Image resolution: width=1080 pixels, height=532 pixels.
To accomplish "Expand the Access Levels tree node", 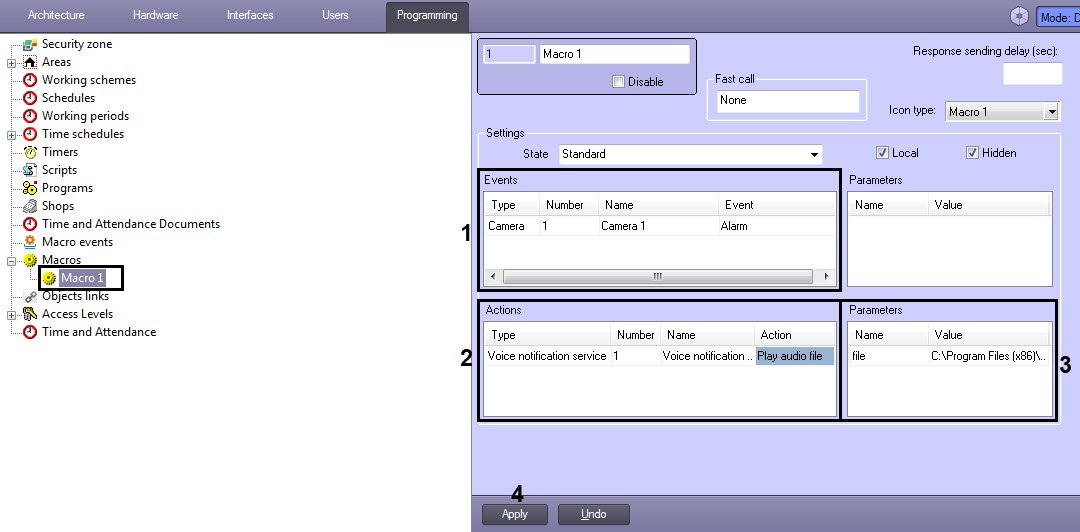I will [x=11, y=314].
